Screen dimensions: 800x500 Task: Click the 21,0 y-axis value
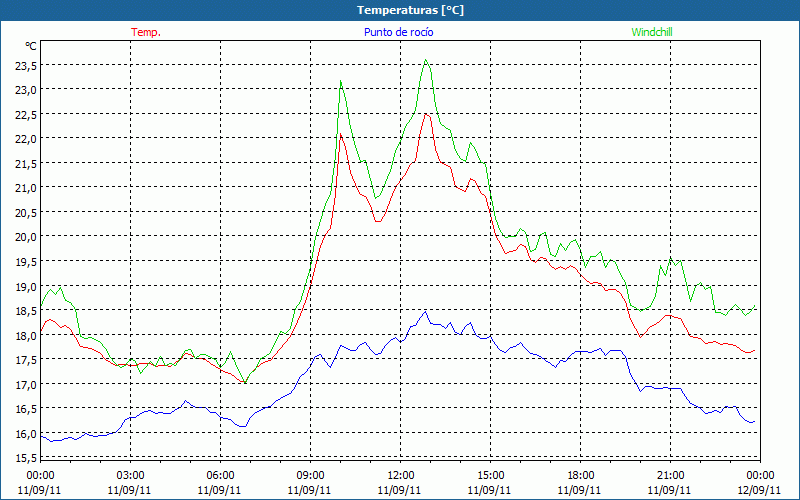[x=26, y=188]
